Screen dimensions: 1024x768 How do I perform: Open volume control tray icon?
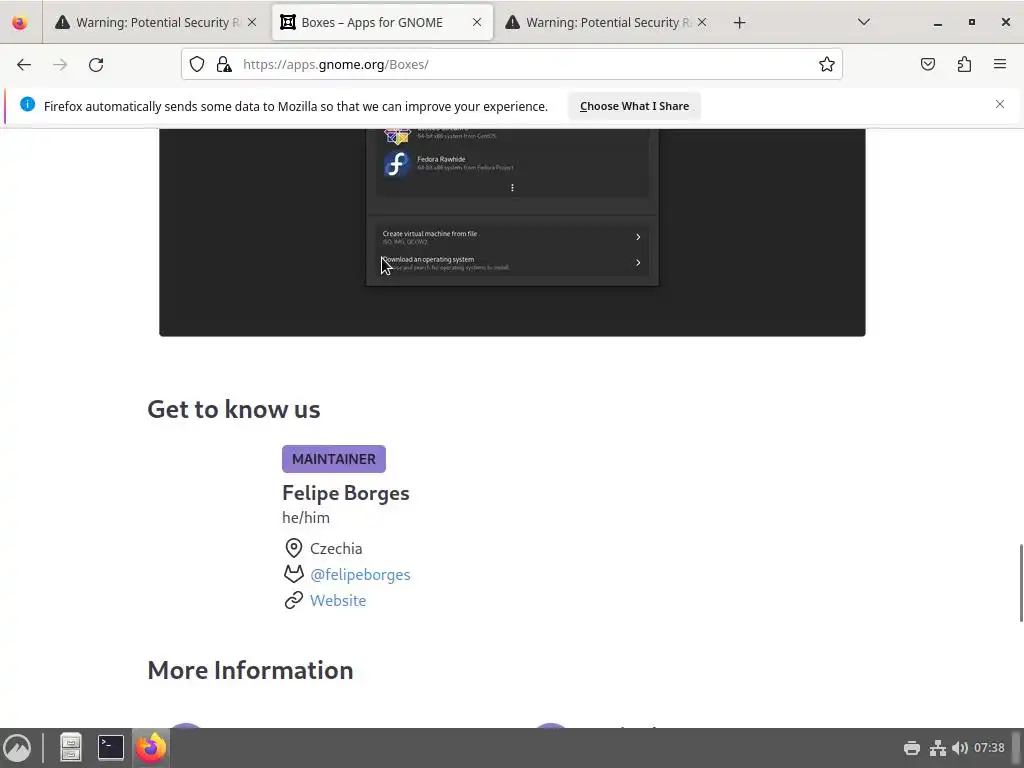[x=959, y=748]
